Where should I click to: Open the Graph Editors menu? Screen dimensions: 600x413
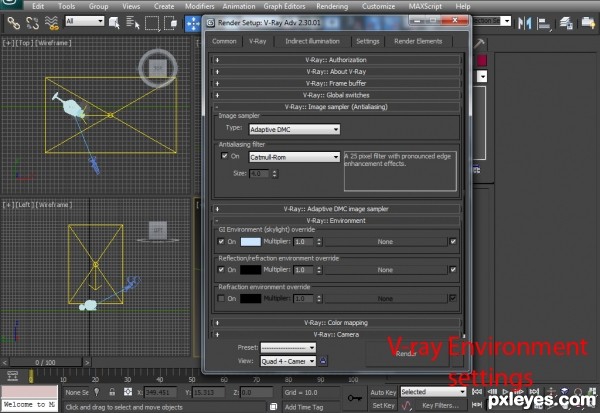[284, 6]
